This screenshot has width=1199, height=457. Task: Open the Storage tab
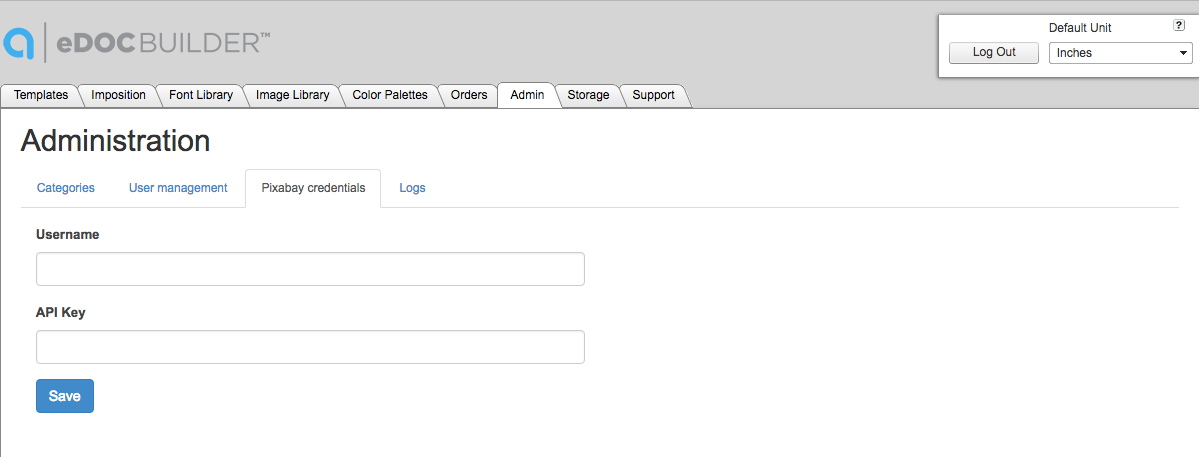tap(588, 95)
